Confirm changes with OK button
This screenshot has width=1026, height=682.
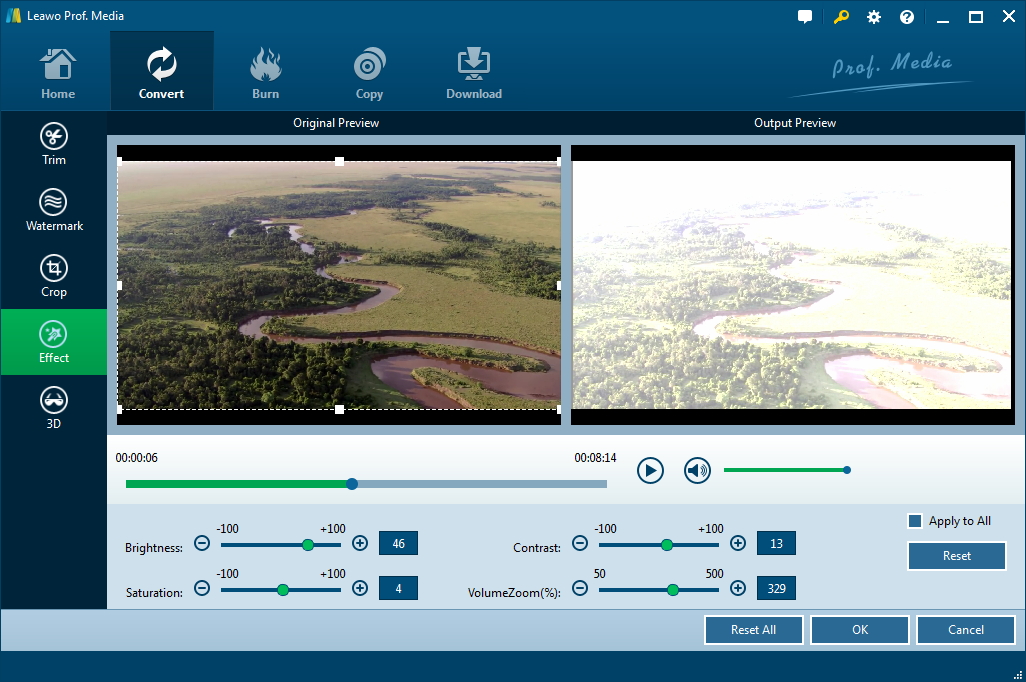pyautogui.click(x=860, y=630)
